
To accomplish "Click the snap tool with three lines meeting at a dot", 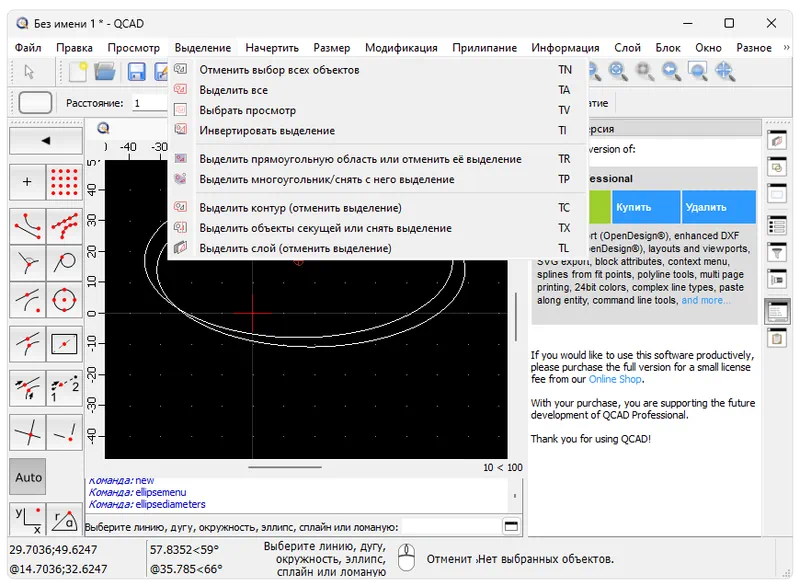I will coord(28,263).
